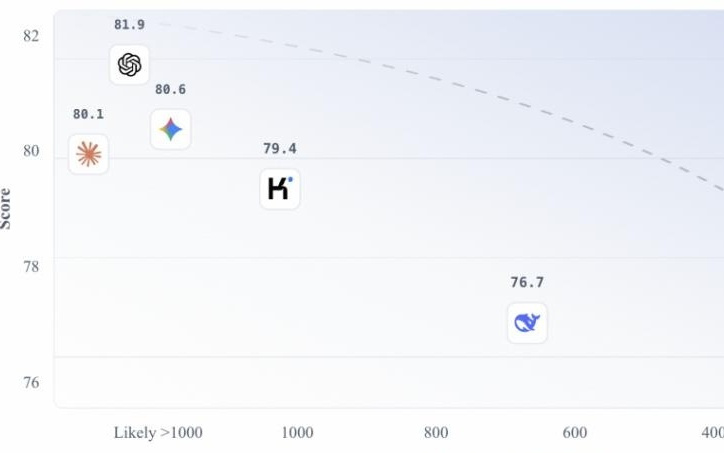This screenshot has height=453, width=724.
Task: Select the 78 y-axis tick label
Action: point(31,266)
